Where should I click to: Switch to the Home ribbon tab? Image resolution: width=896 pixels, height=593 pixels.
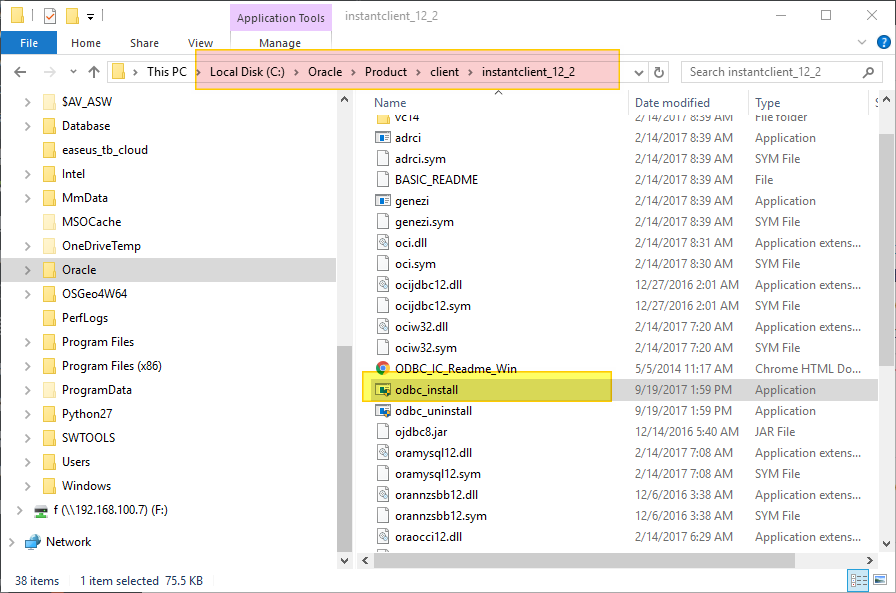(x=86, y=43)
